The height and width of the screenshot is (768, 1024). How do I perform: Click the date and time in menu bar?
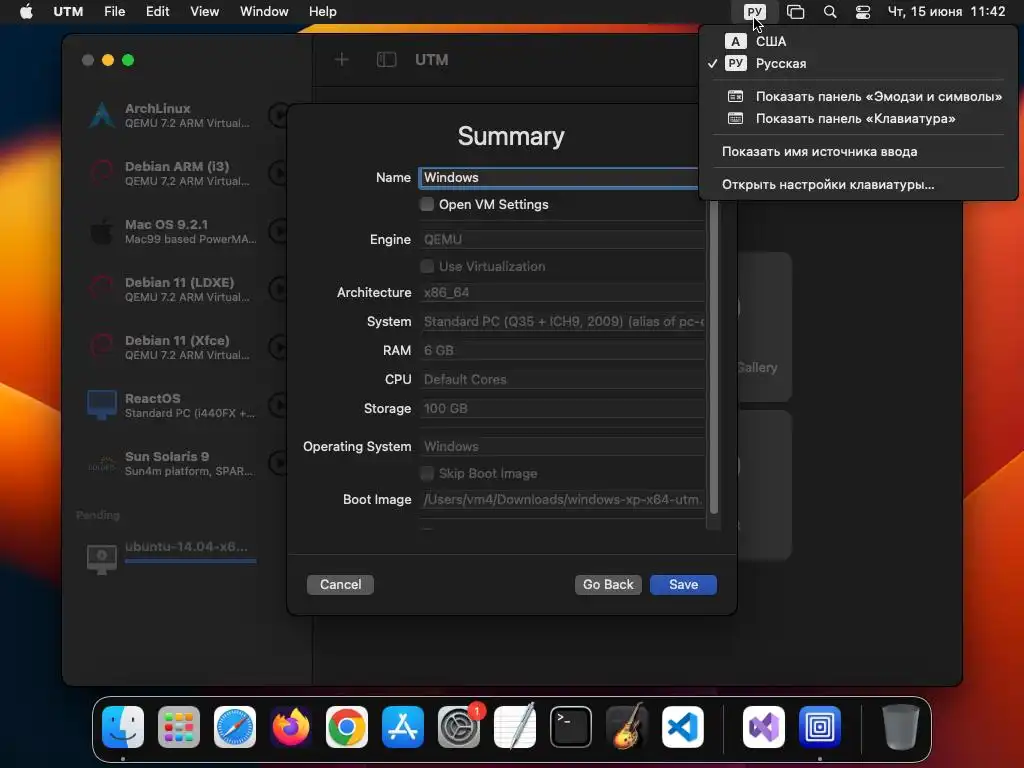[x=946, y=12]
